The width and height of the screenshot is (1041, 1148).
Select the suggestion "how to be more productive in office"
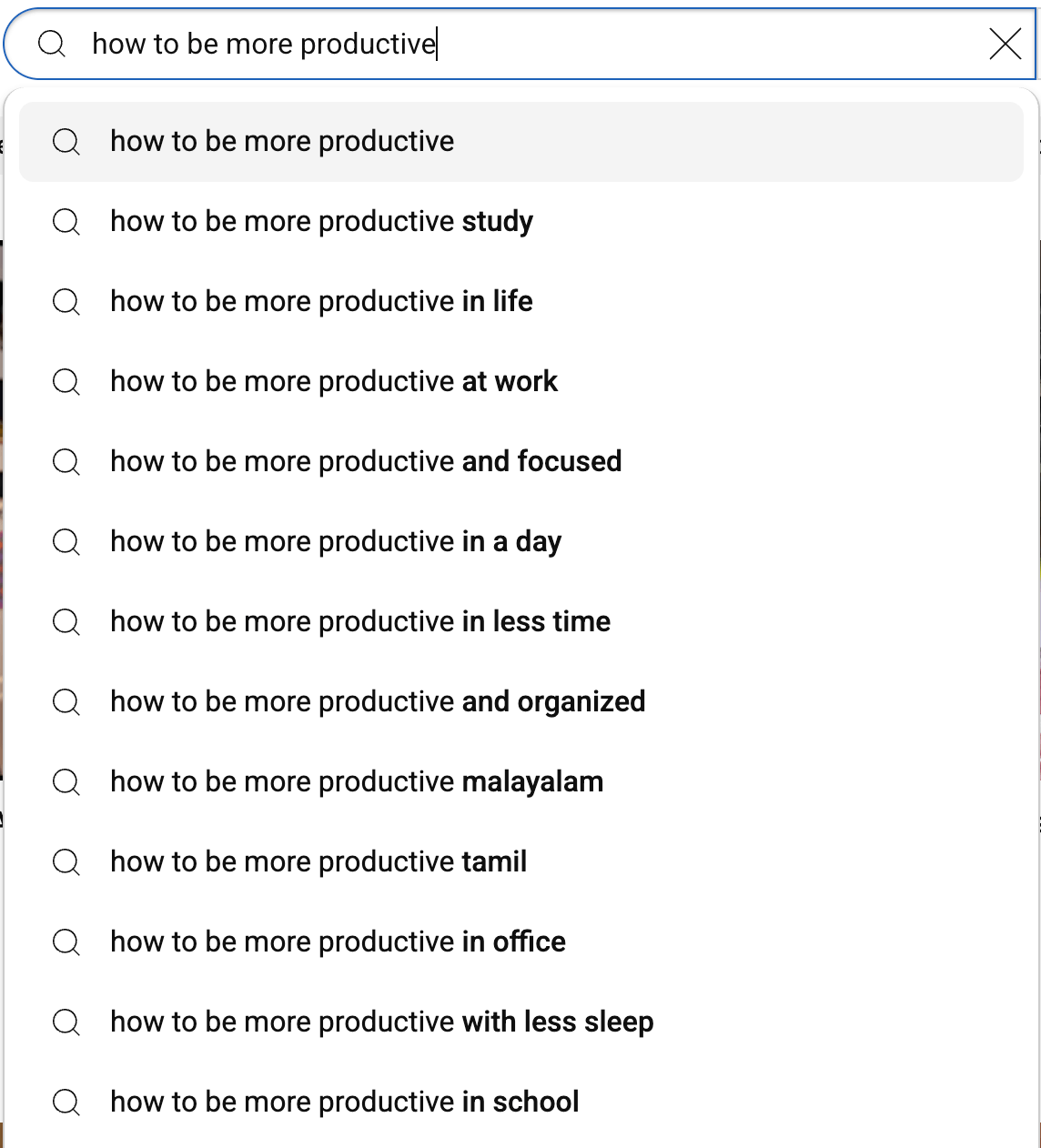(x=338, y=942)
